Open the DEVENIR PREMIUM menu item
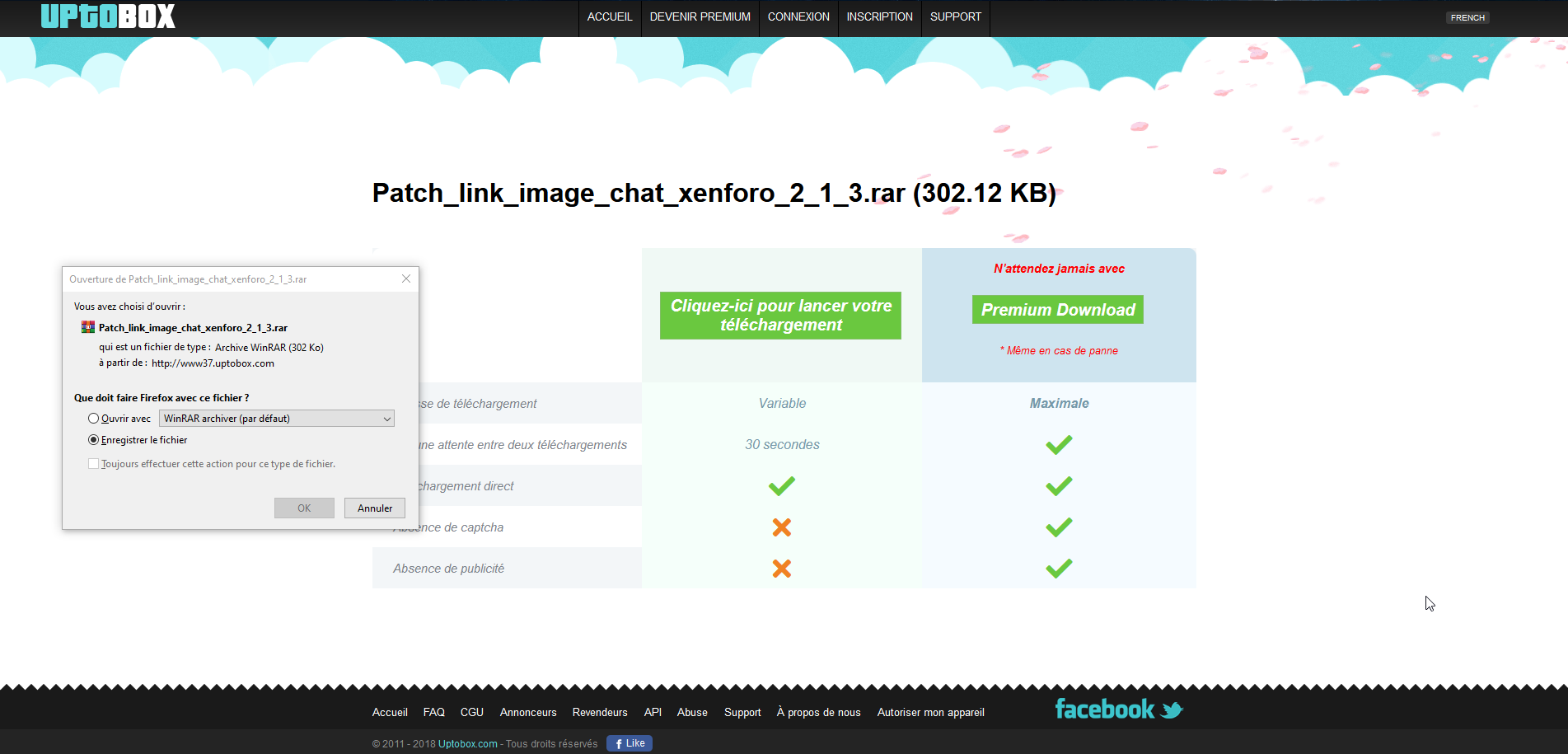Viewport: 1568px width, 754px height. [x=700, y=17]
